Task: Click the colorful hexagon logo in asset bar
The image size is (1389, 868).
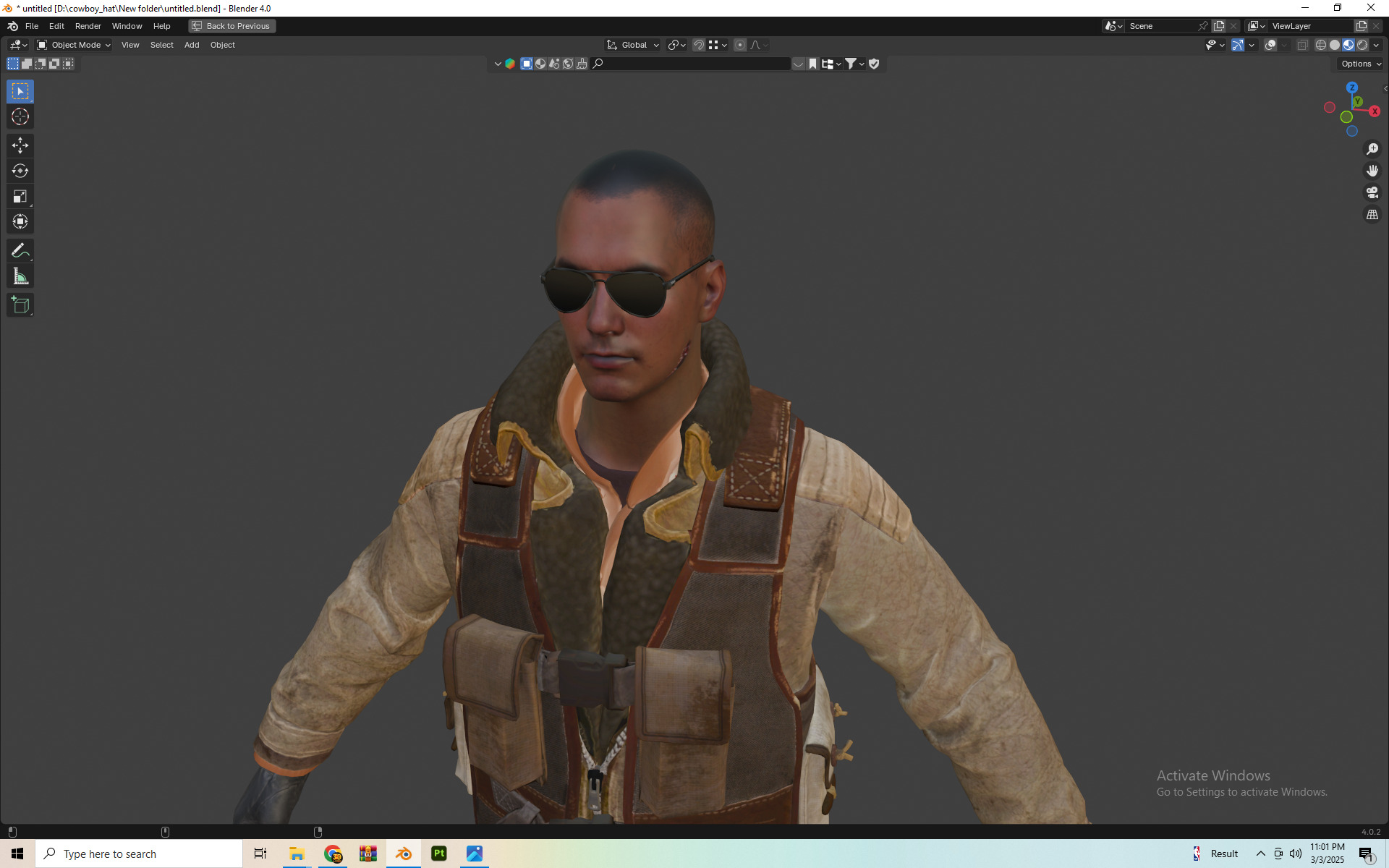Action: (x=510, y=64)
